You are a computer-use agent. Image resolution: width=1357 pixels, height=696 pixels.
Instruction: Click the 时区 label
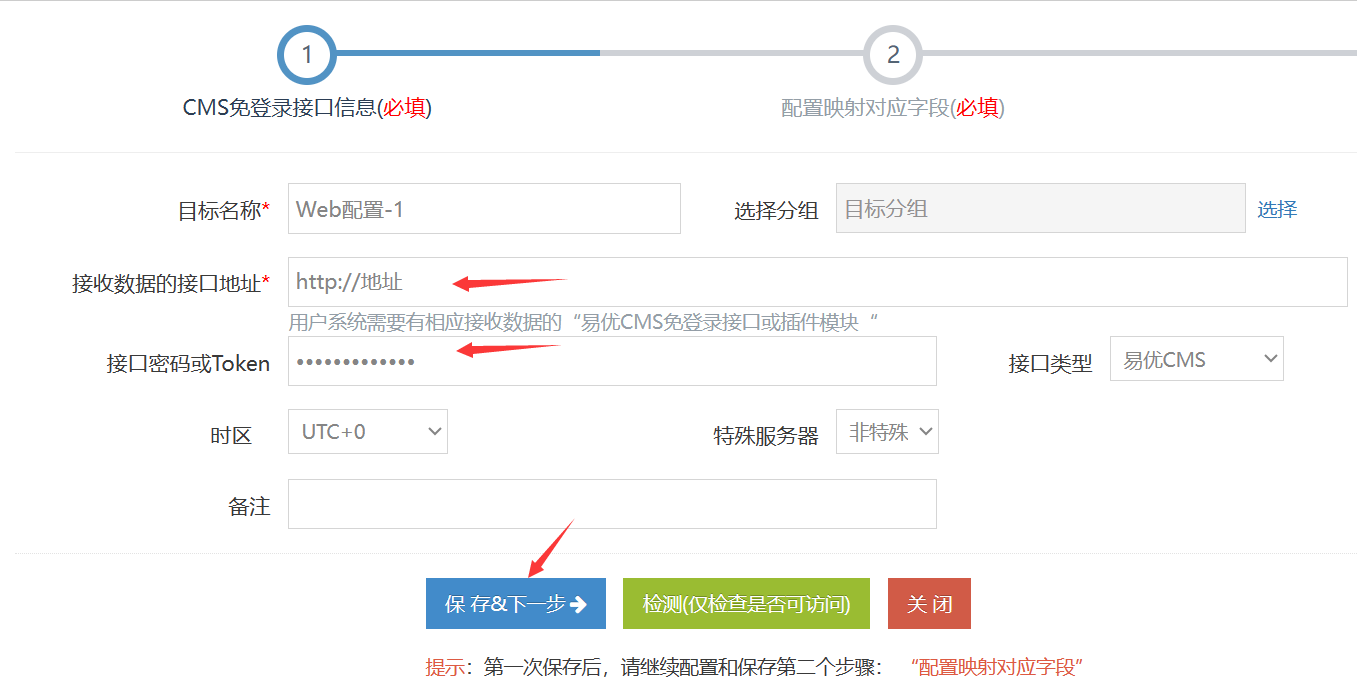231,435
